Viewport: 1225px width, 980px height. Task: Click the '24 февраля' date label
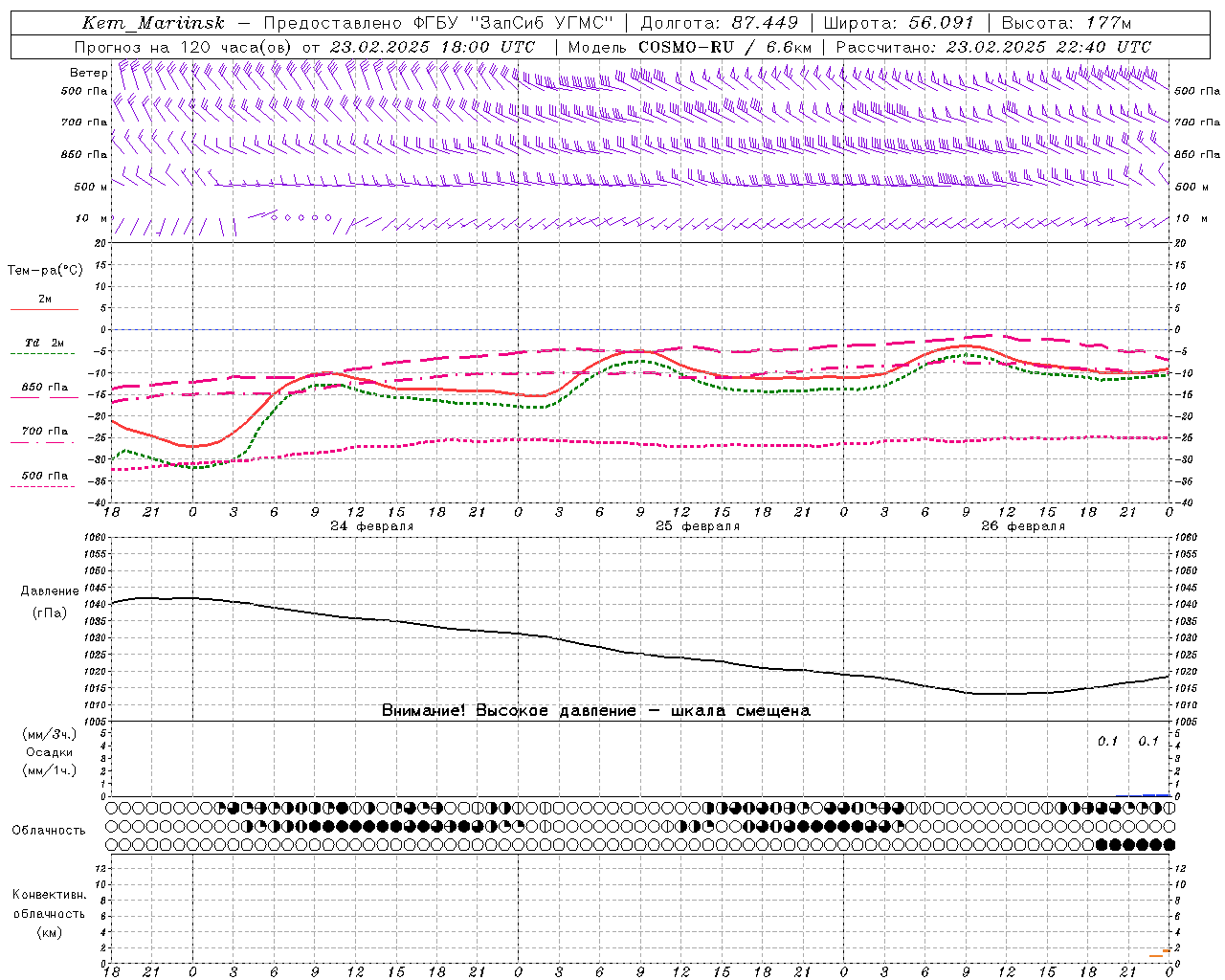(x=372, y=526)
